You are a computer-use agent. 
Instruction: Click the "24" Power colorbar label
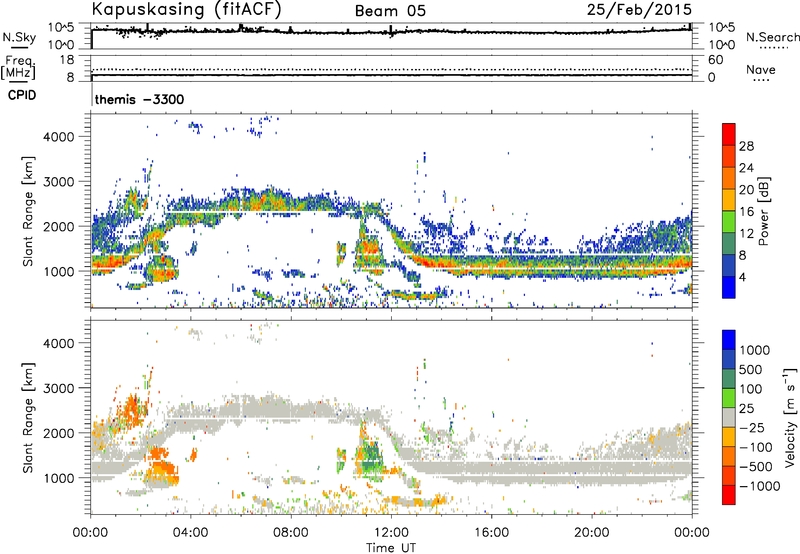tap(746, 168)
